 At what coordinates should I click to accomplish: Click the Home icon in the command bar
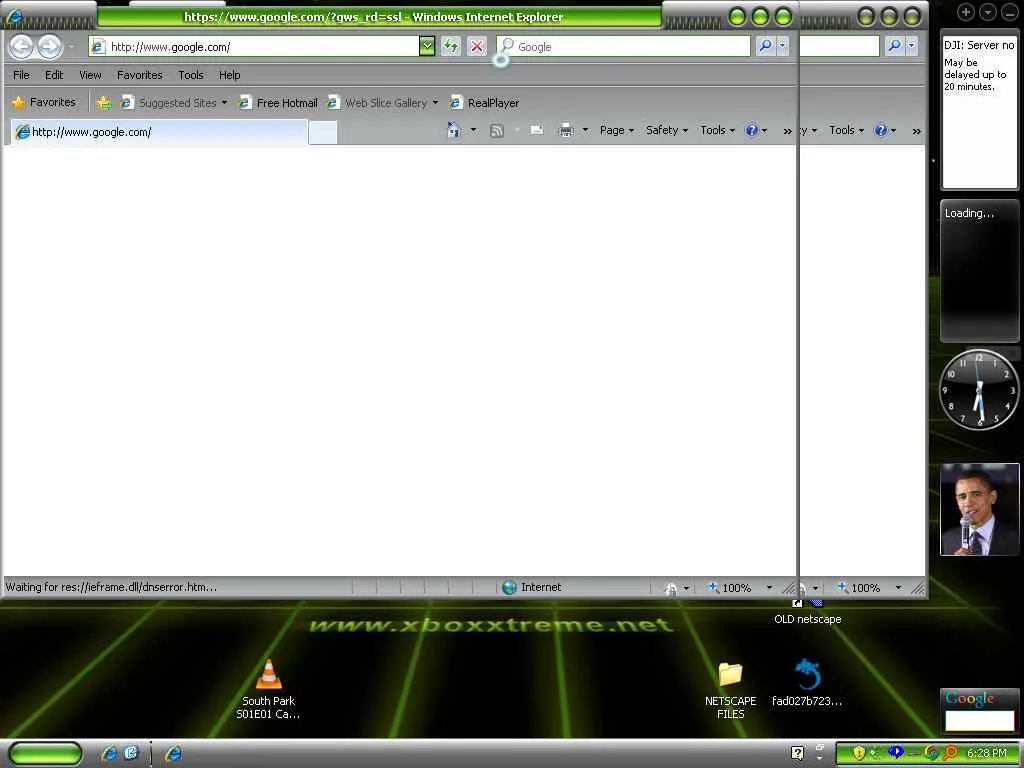tap(454, 130)
